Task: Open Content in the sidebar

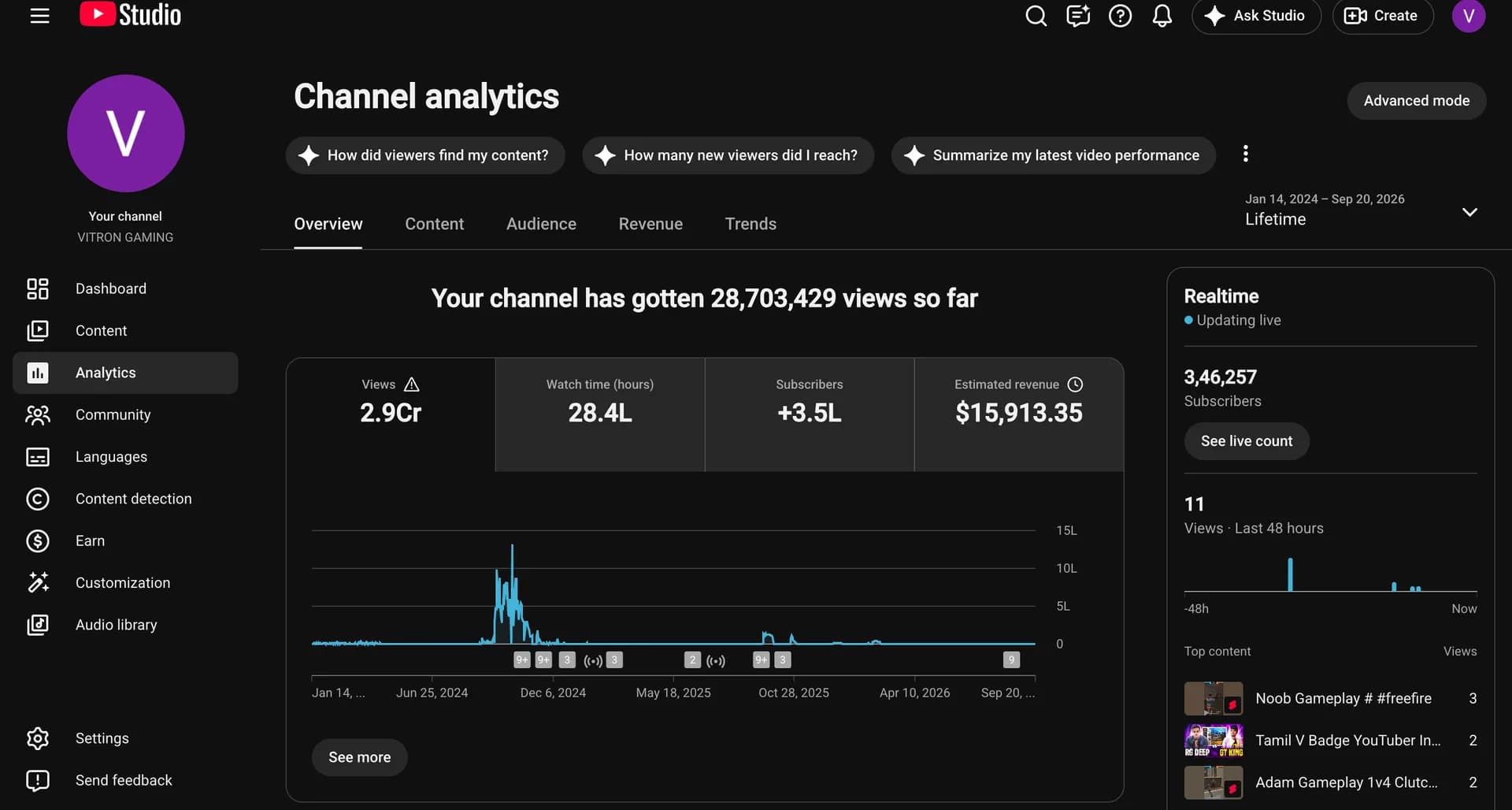Action: tap(125, 331)
